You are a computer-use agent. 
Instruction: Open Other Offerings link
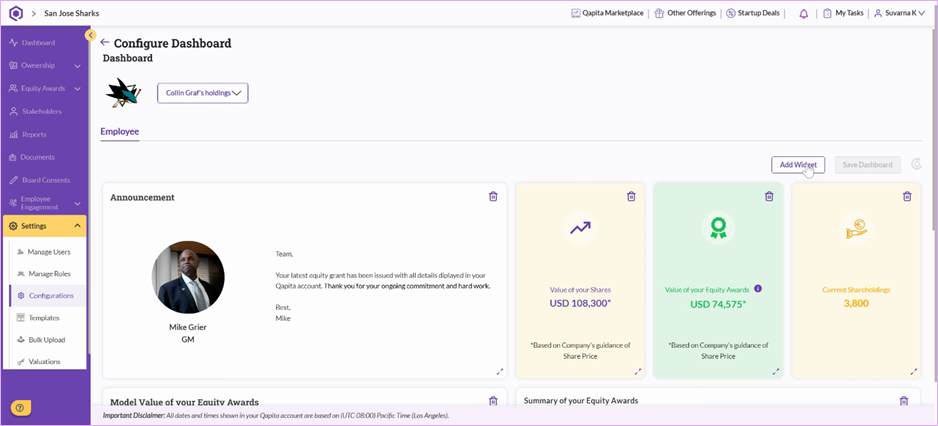(686, 13)
